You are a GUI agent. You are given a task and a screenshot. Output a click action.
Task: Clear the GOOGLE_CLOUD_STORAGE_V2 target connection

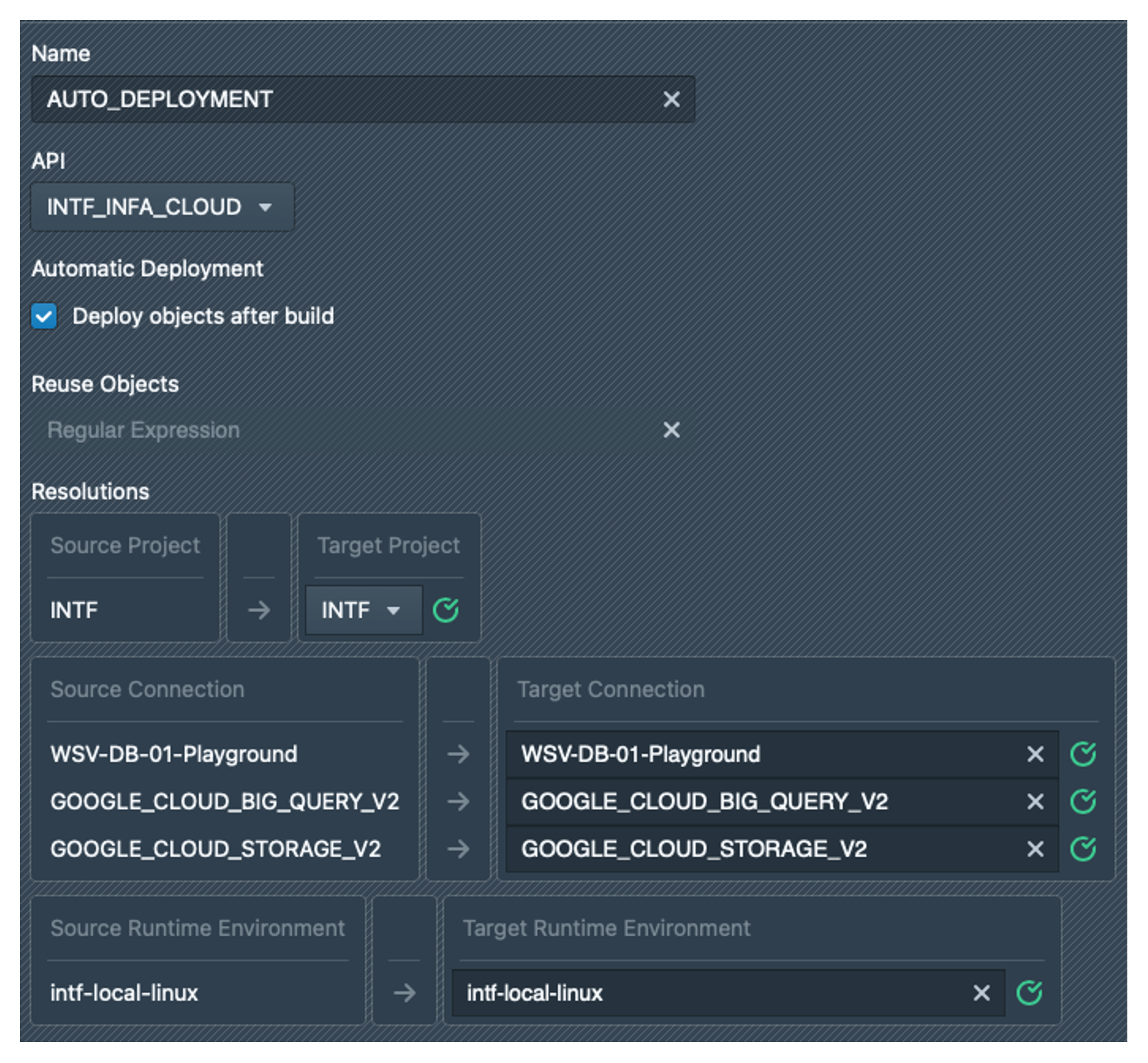[1035, 849]
